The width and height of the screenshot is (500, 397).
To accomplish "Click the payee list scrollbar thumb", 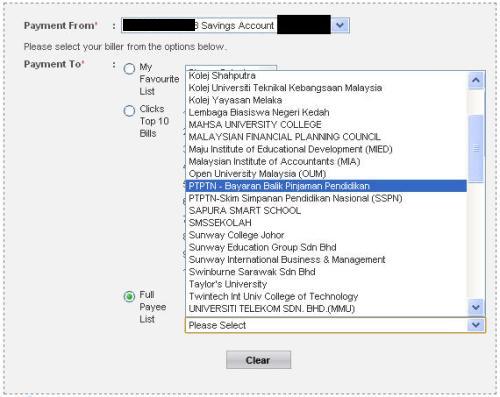I will [476, 148].
